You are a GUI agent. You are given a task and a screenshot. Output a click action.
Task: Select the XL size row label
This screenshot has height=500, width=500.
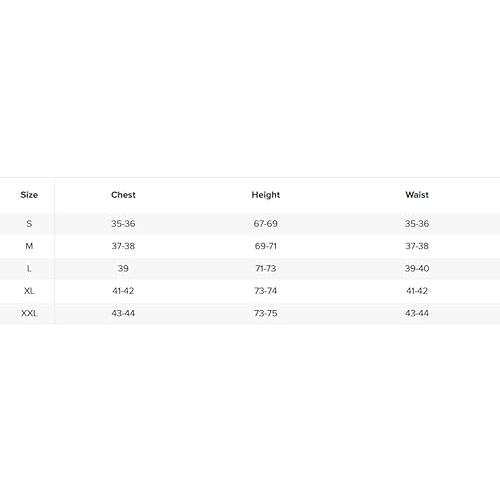29,291
